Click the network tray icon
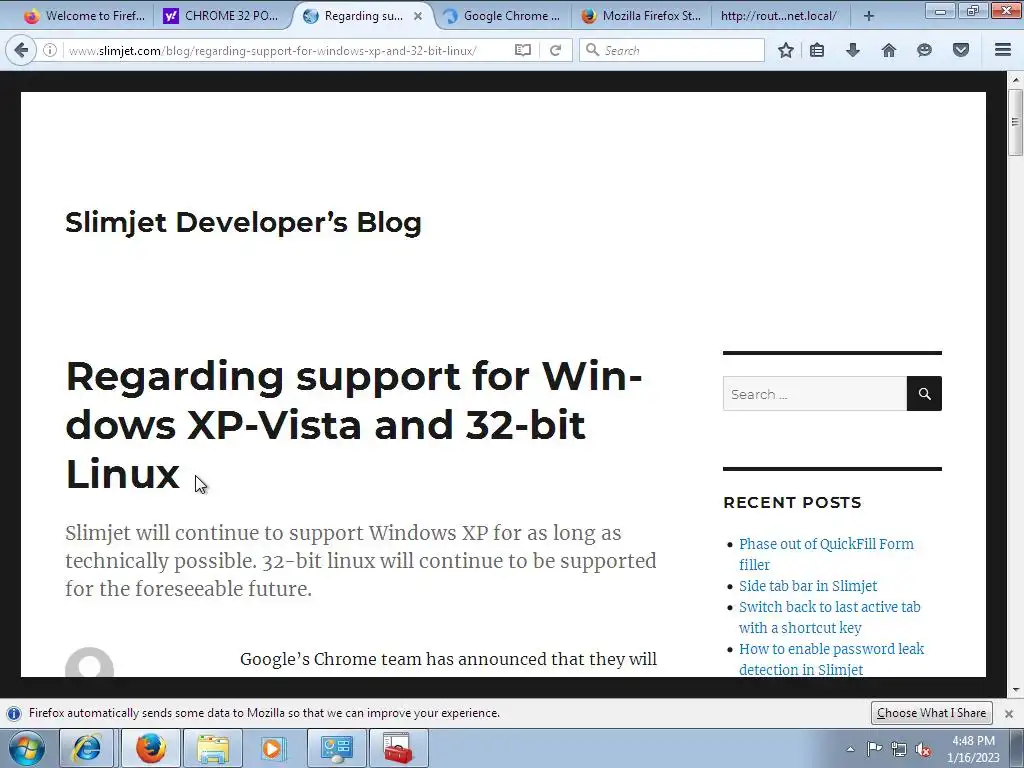Image resolution: width=1024 pixels, height=768 pixels. click(899, 749)
